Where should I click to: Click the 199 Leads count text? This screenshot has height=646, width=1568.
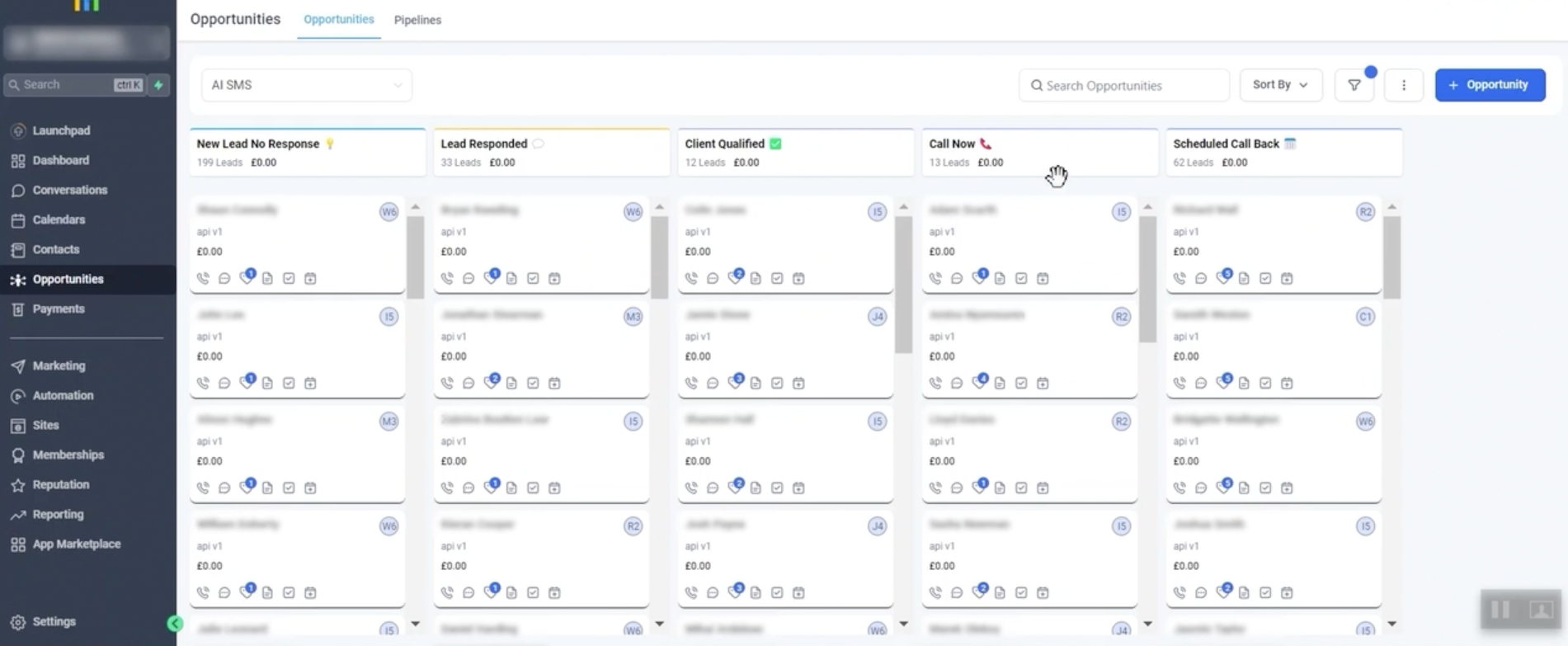pos(219,163)
